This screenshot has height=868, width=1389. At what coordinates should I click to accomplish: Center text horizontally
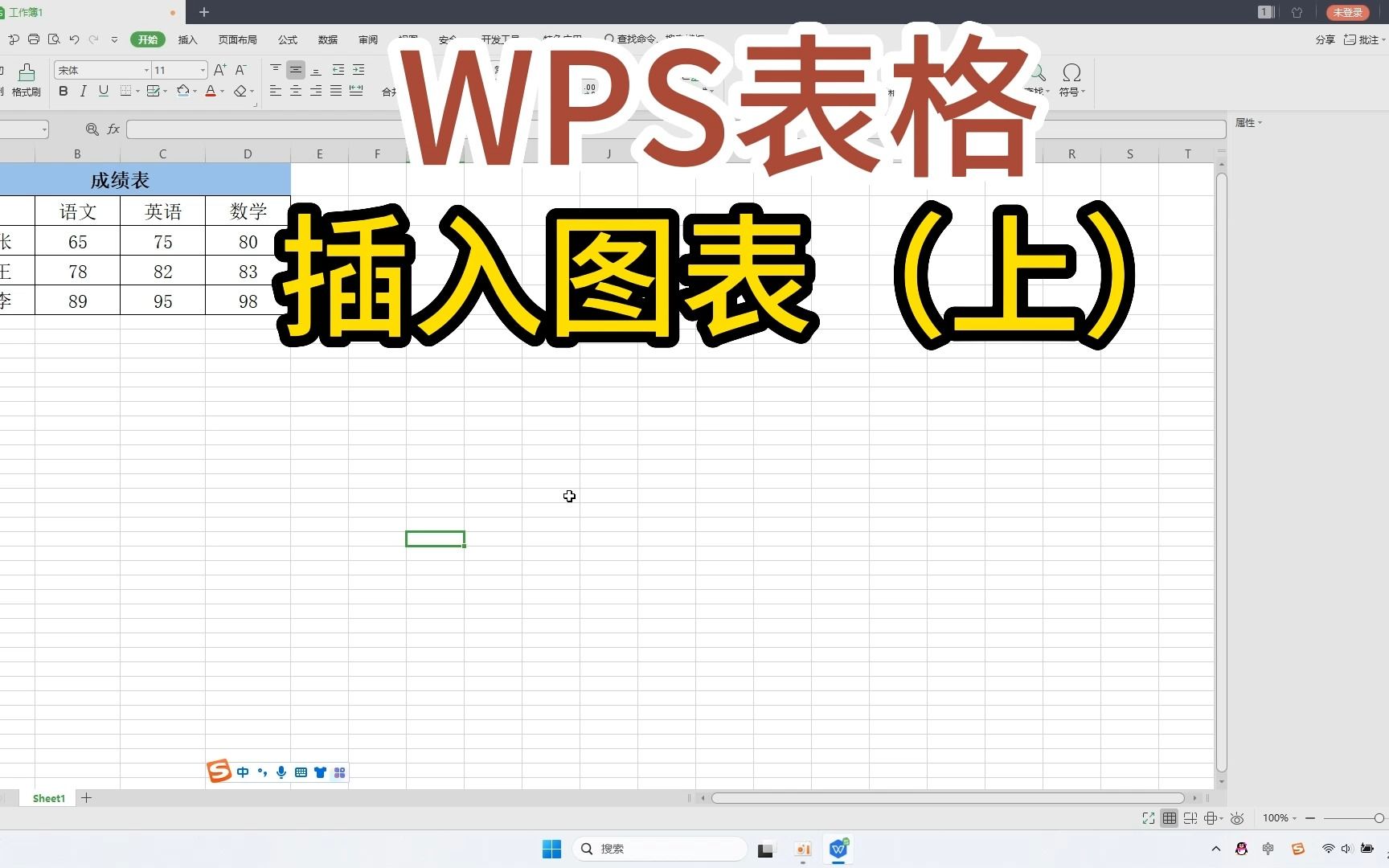coord(296,91)
